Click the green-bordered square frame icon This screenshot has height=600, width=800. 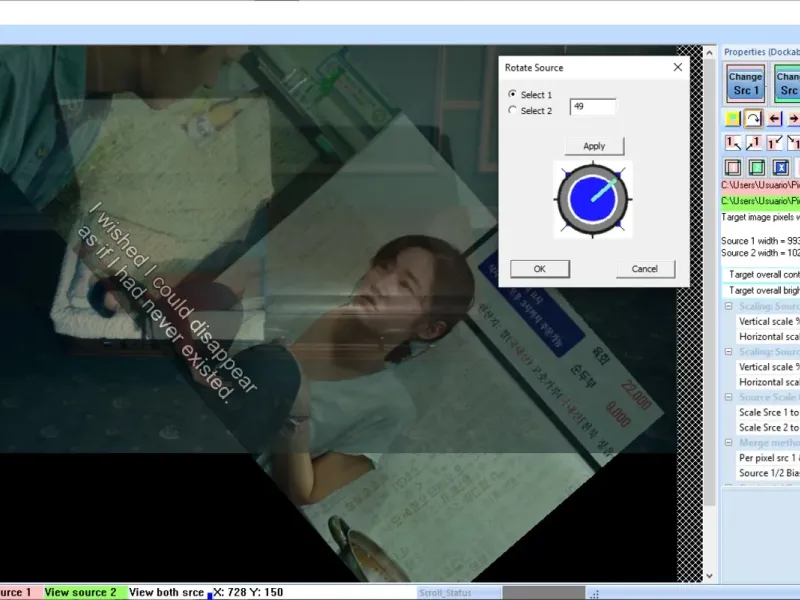click(x=757, y=167)
